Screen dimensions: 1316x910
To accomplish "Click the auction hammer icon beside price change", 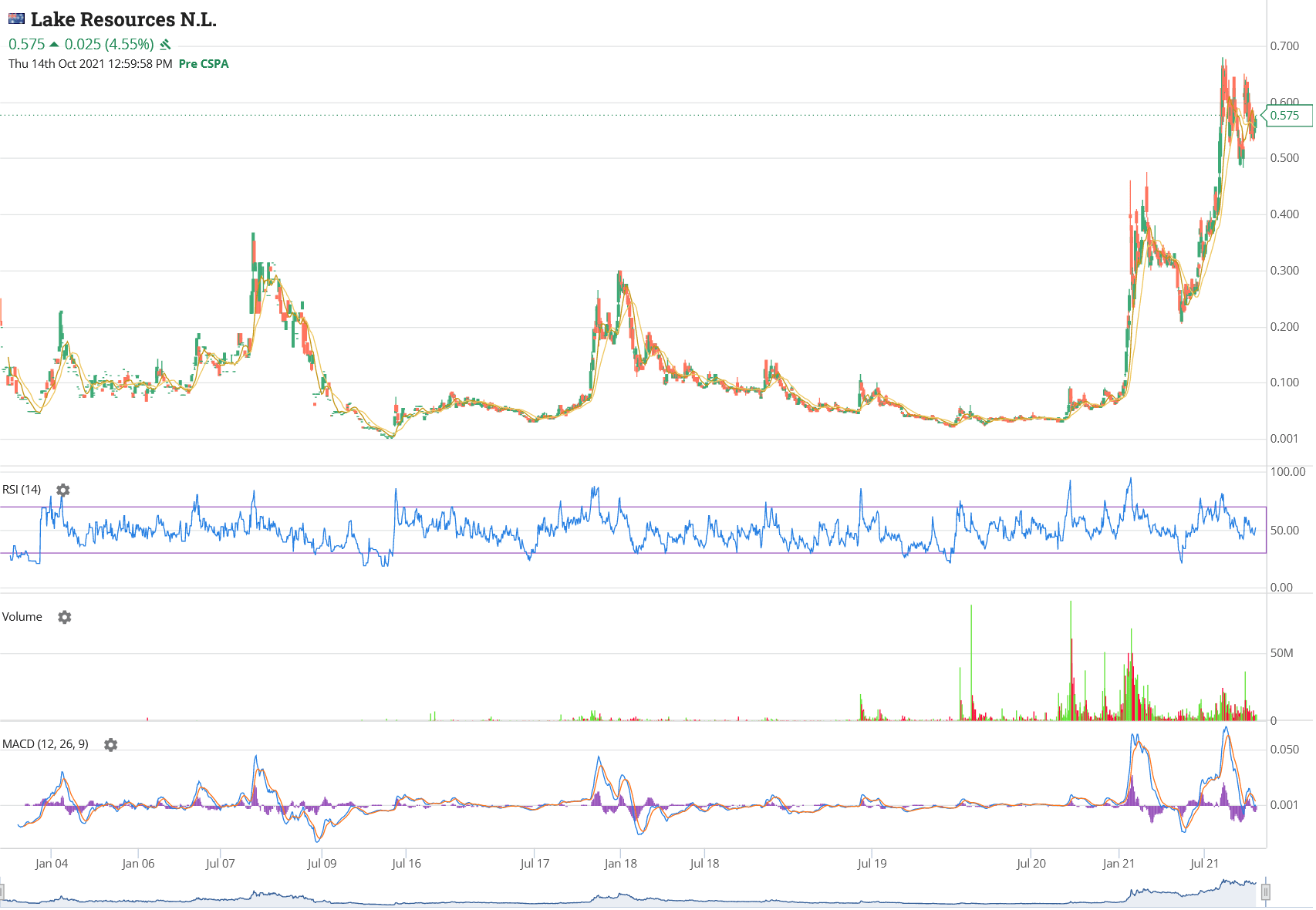I will point(165,45).
